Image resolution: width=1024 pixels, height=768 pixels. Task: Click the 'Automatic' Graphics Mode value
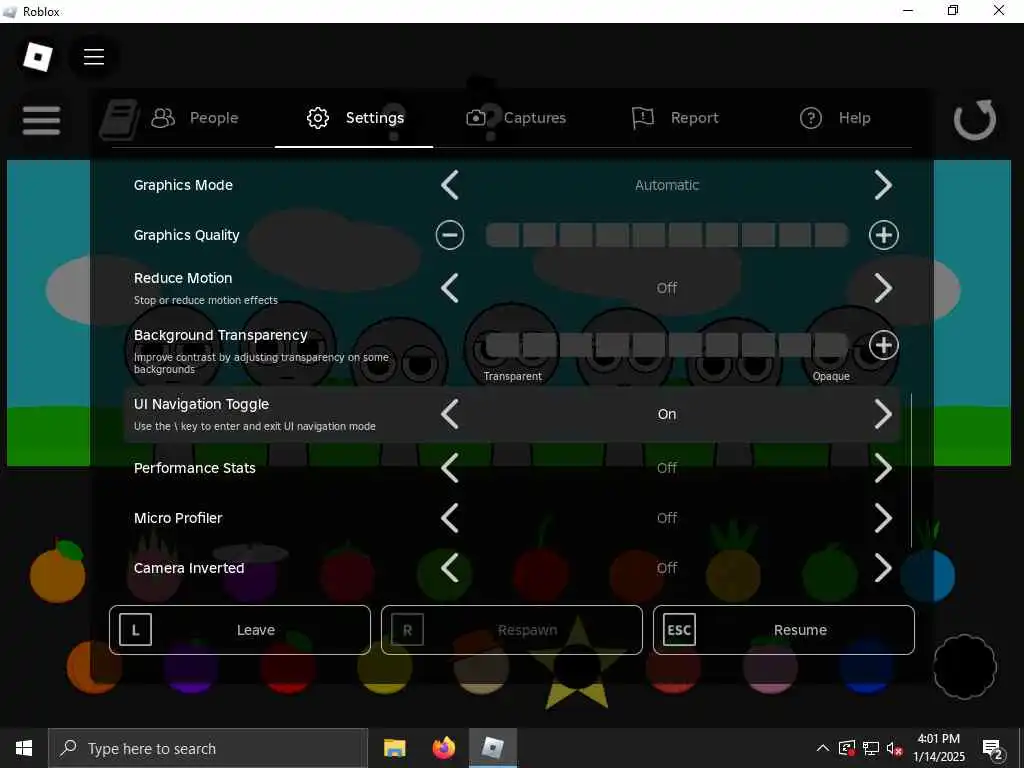(667, 185)
